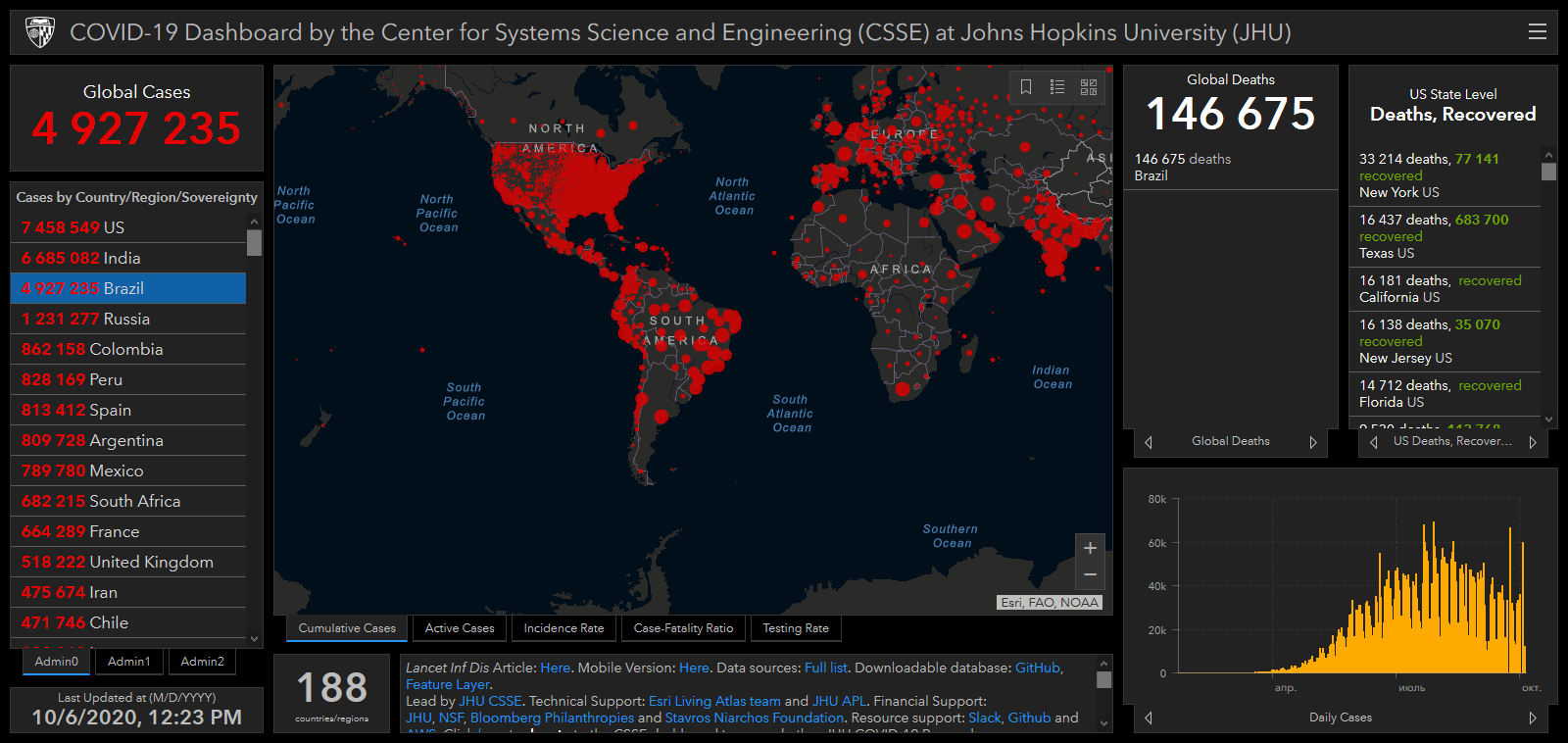
Task: Select the Incidence Rate map tab
Action: click(x=563, y=628)
